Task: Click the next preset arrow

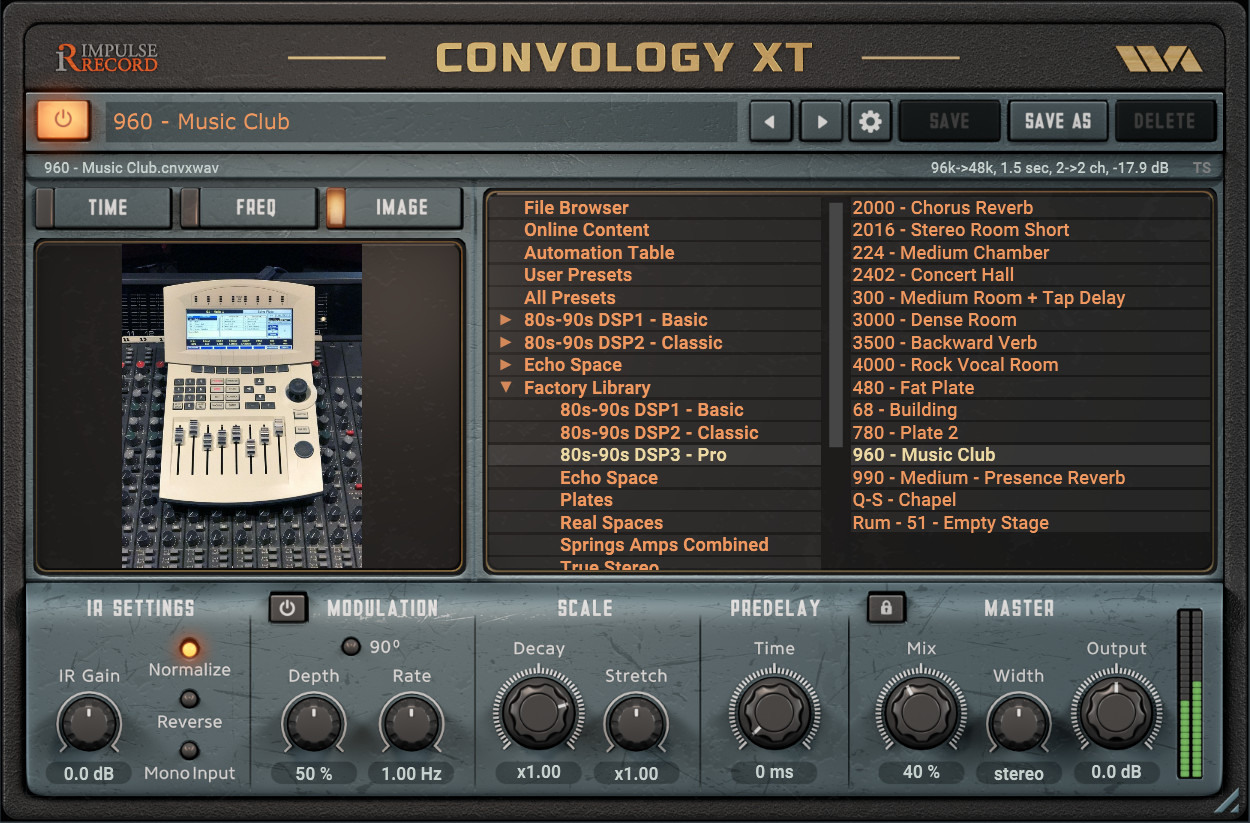Action: (820, 120)
